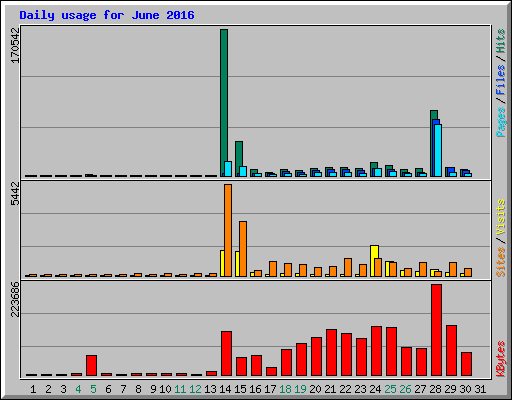Select the cyan Pages bar for day 14

(228, 169)
